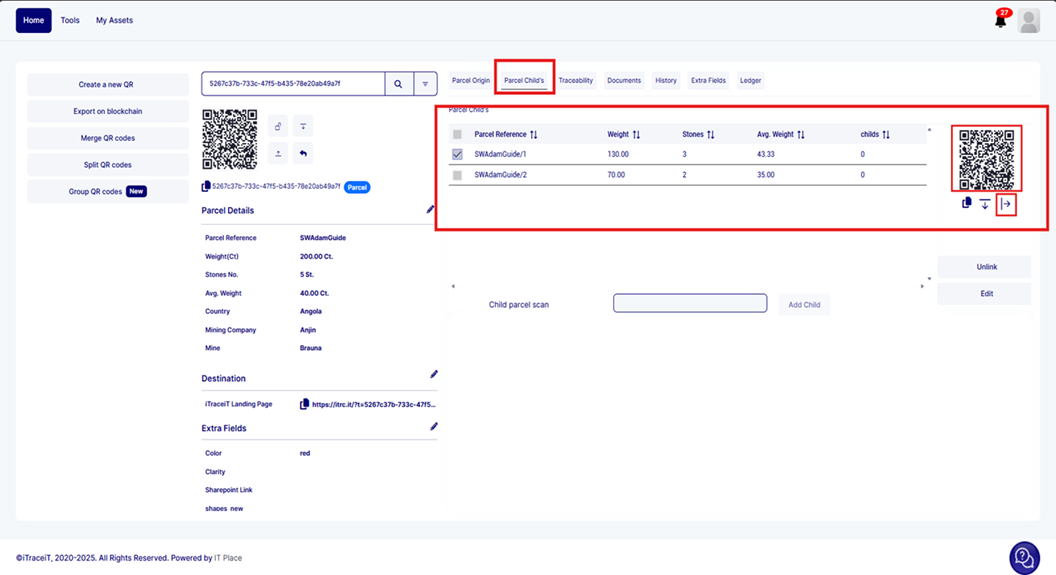Click the unlock padlock icon beside QR code
This screenshot has width=1056, height=575.
278,126
